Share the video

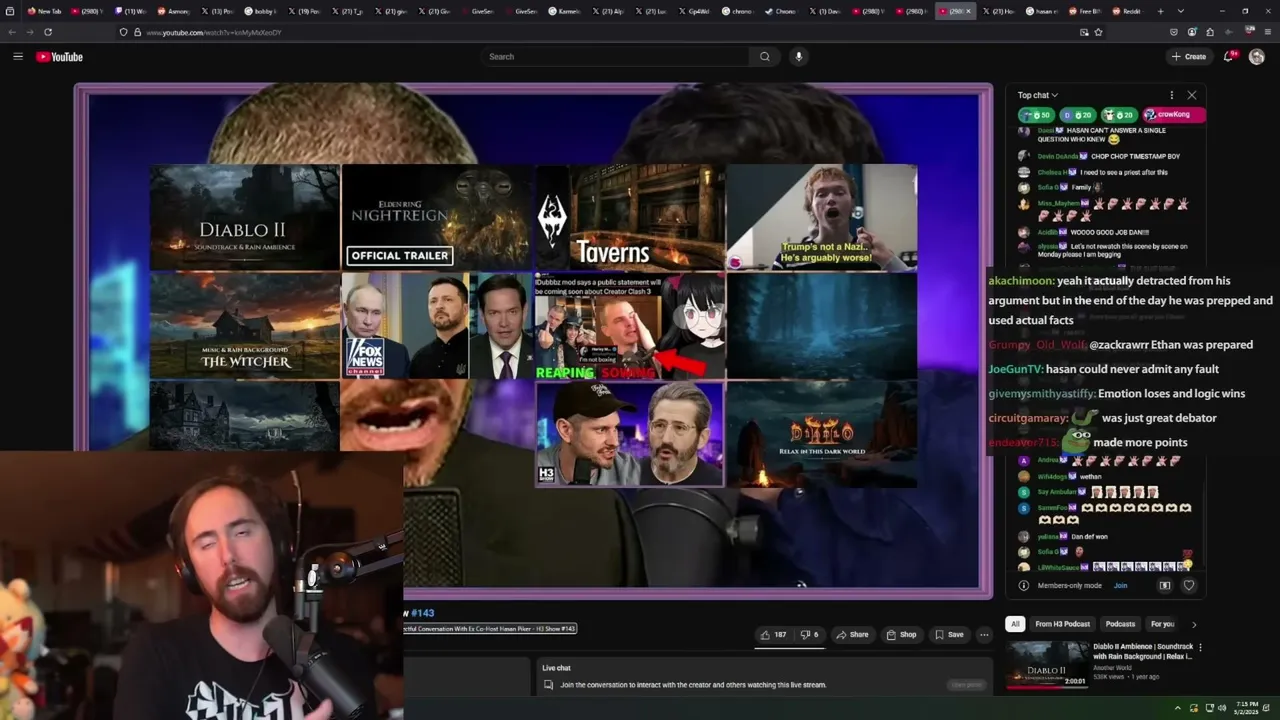coord(852,634)
